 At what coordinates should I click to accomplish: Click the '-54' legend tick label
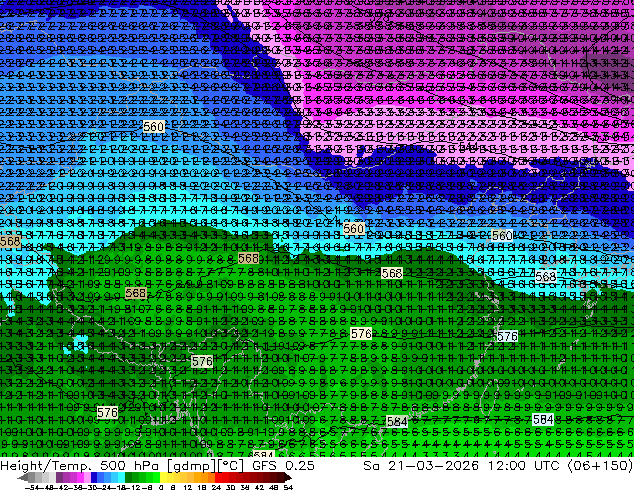tap(32, 487)
